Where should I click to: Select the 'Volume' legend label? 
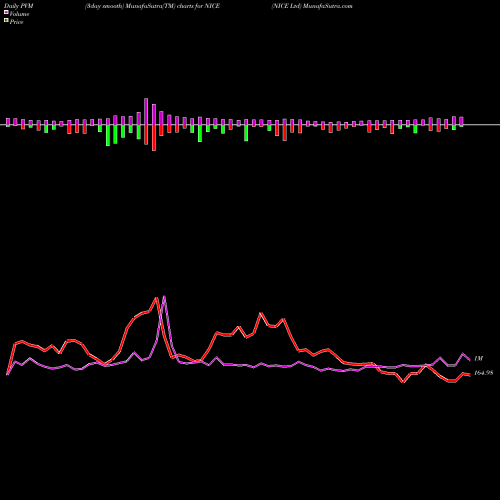pyautogui.click(x=19, y=14)
